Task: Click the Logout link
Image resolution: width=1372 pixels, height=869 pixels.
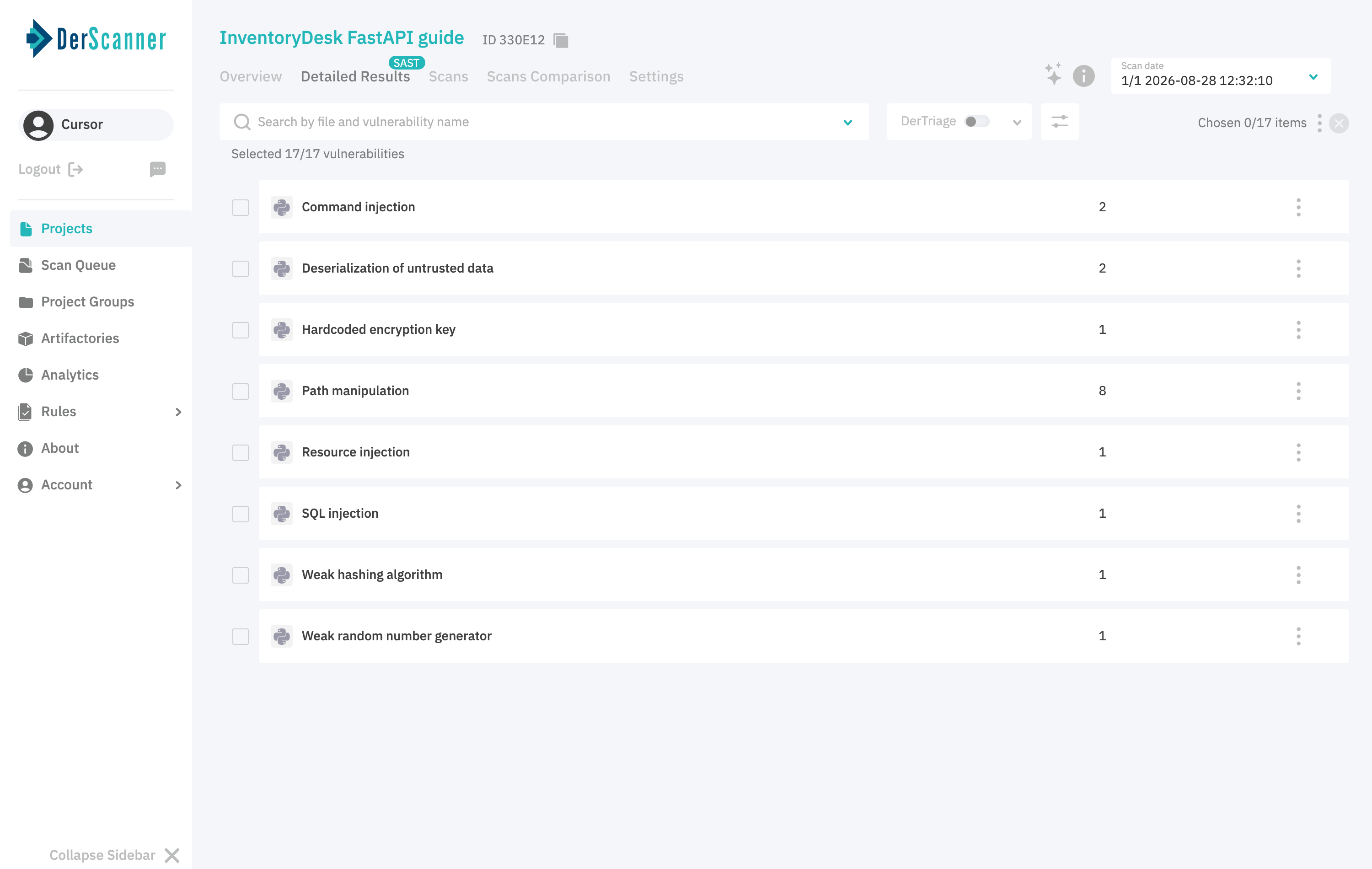Action: [x=39, y=169]
